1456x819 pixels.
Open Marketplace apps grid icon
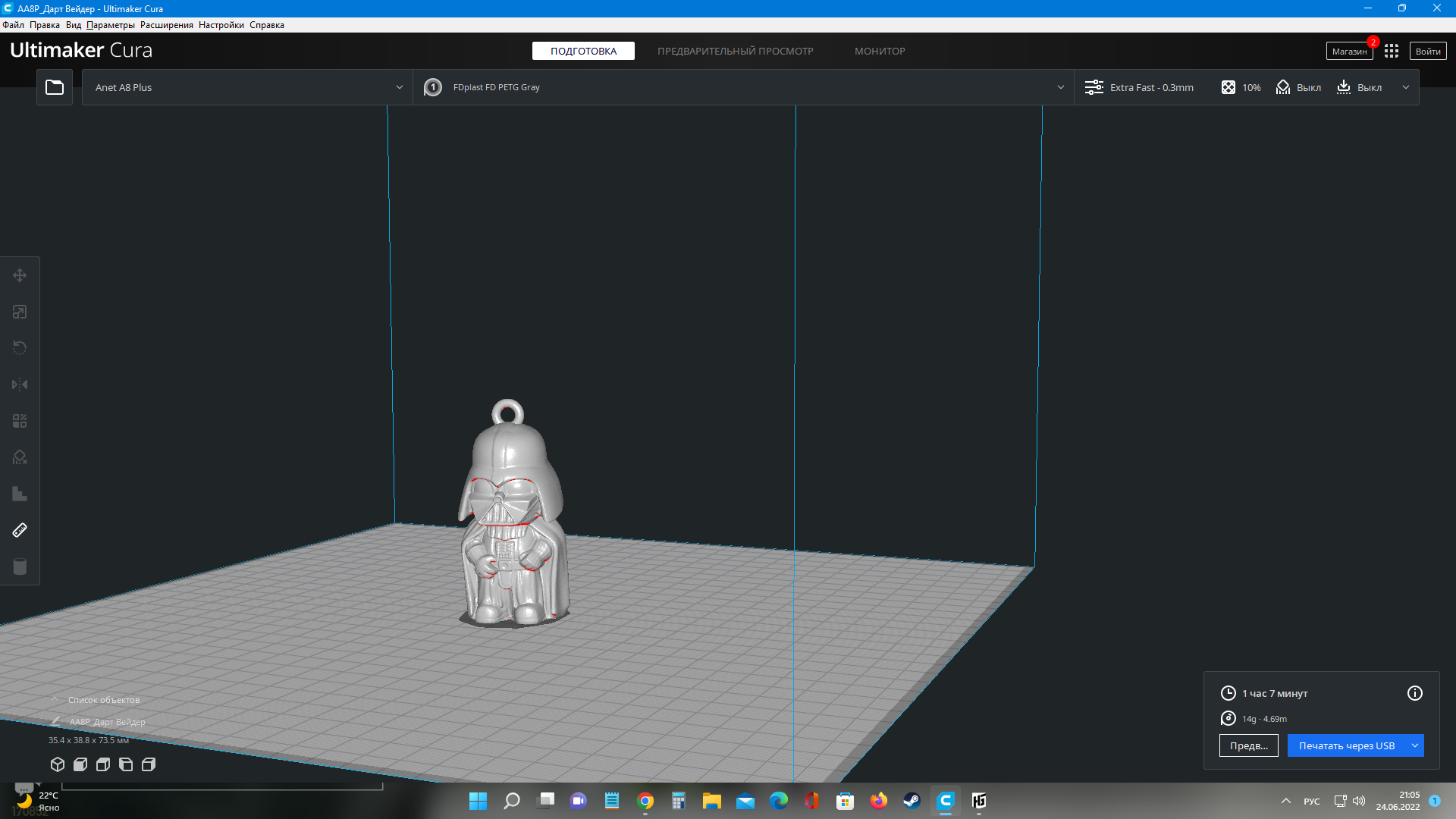click(1391, 51)
